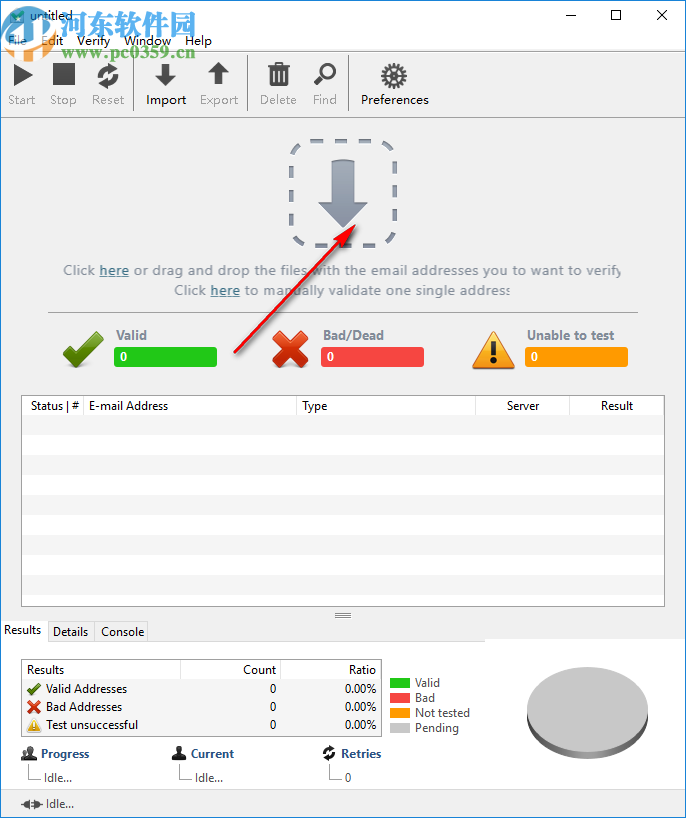Sort by E-mail Address column header
This screenshot has height=818, width=686.
click(190, 406)
